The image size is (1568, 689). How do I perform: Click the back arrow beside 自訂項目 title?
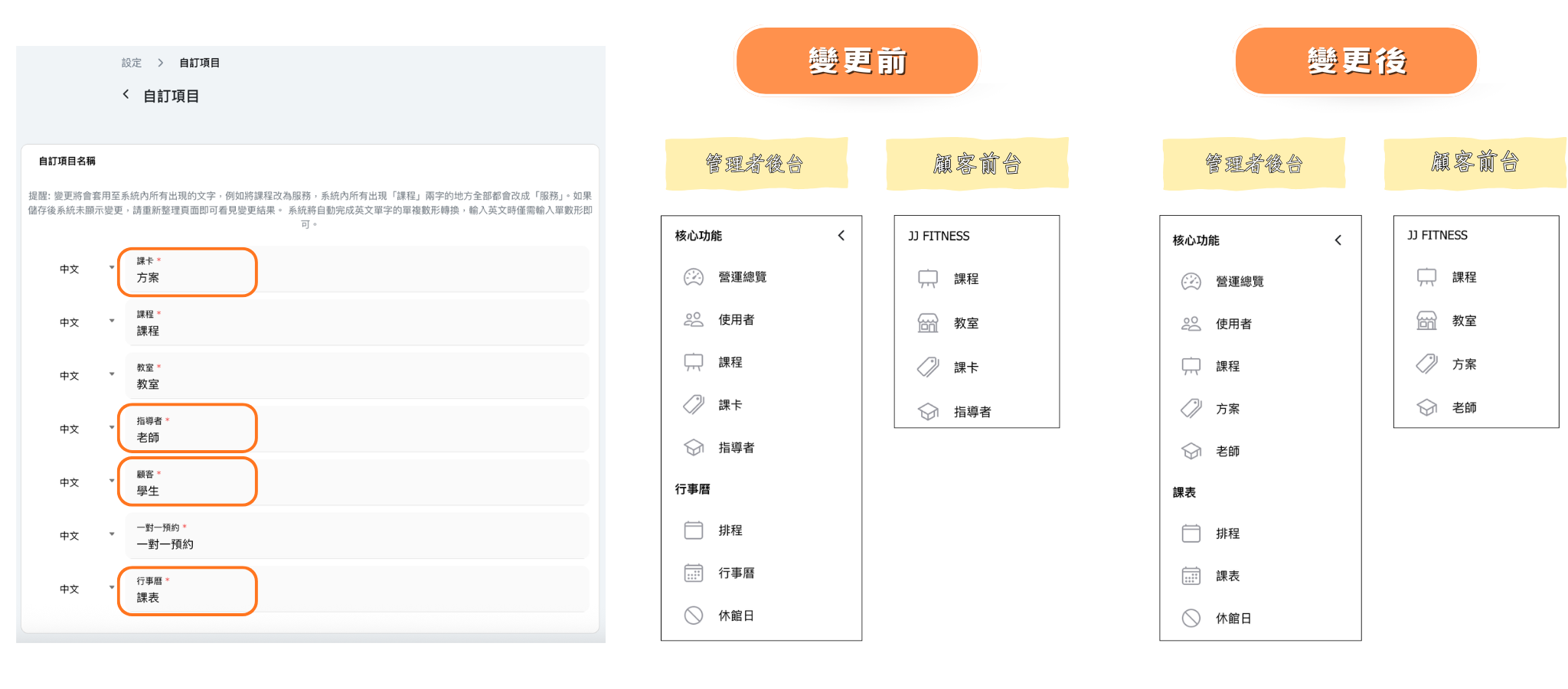126,94
